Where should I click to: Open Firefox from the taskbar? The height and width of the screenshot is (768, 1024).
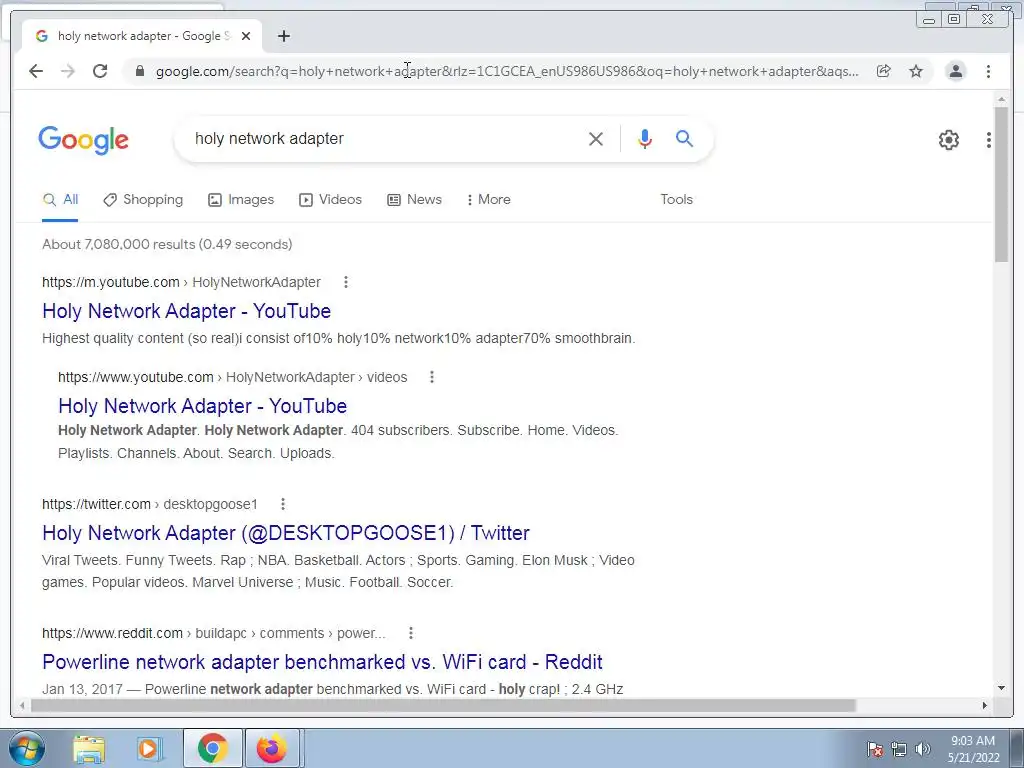[272, 748]
